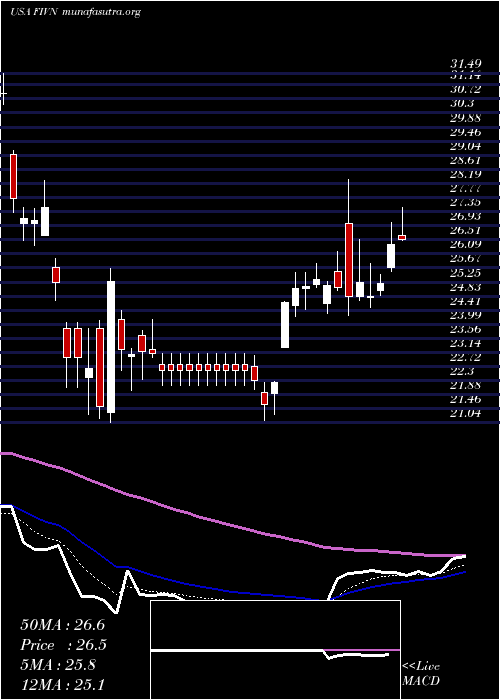Viewport: 500px width, 700px height.
Task: Select the 12MA : 25.1 readout
Action: point(62,685)
